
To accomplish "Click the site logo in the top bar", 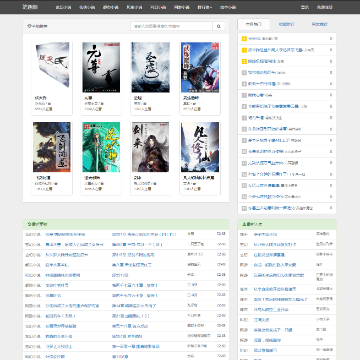I will point(30,7).
